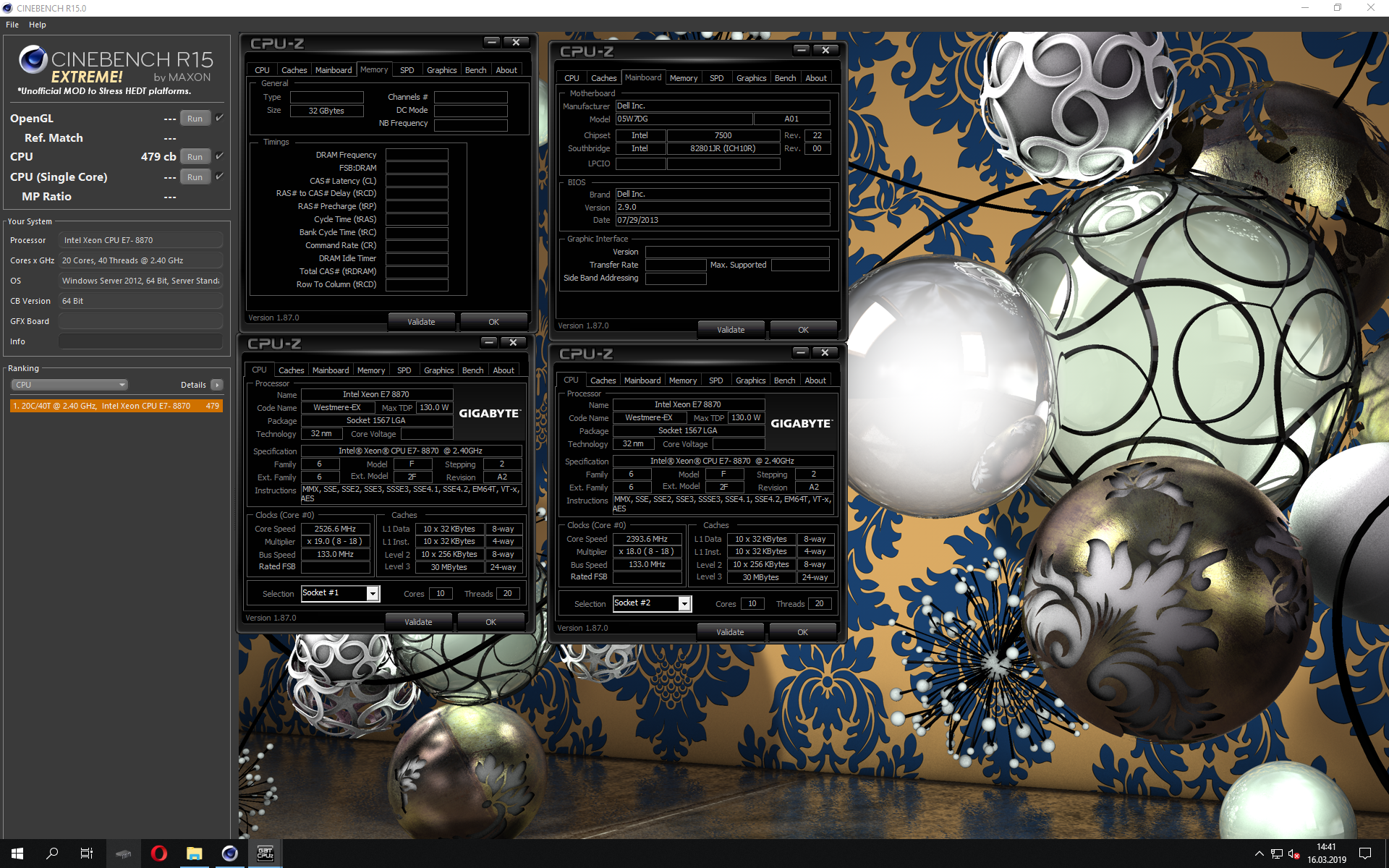The image size is (1389, 868).
Task: Switch to Cinebench taskbar icon
Action: click(x=229, y=854)
